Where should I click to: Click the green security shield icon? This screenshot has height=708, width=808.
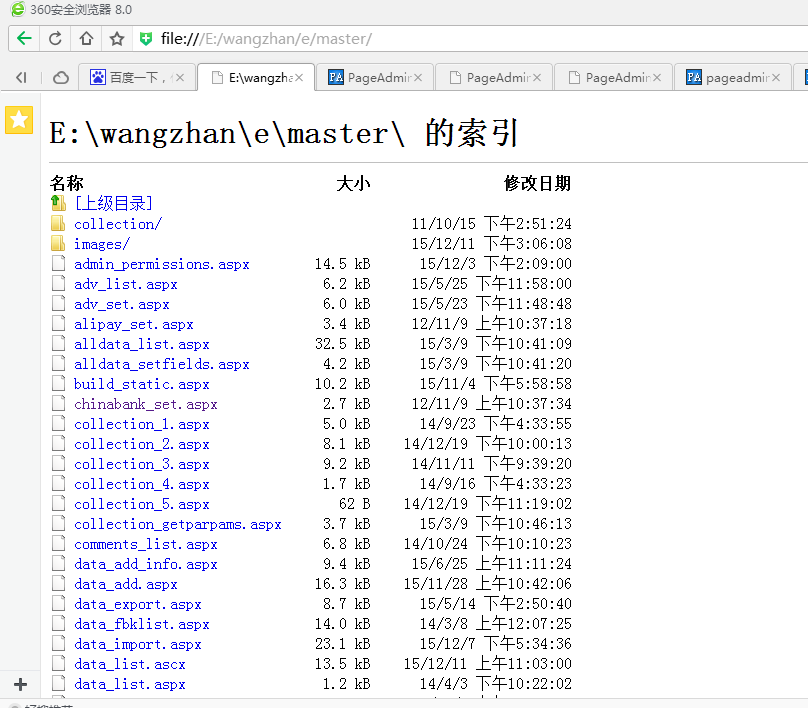coord(146,39)
